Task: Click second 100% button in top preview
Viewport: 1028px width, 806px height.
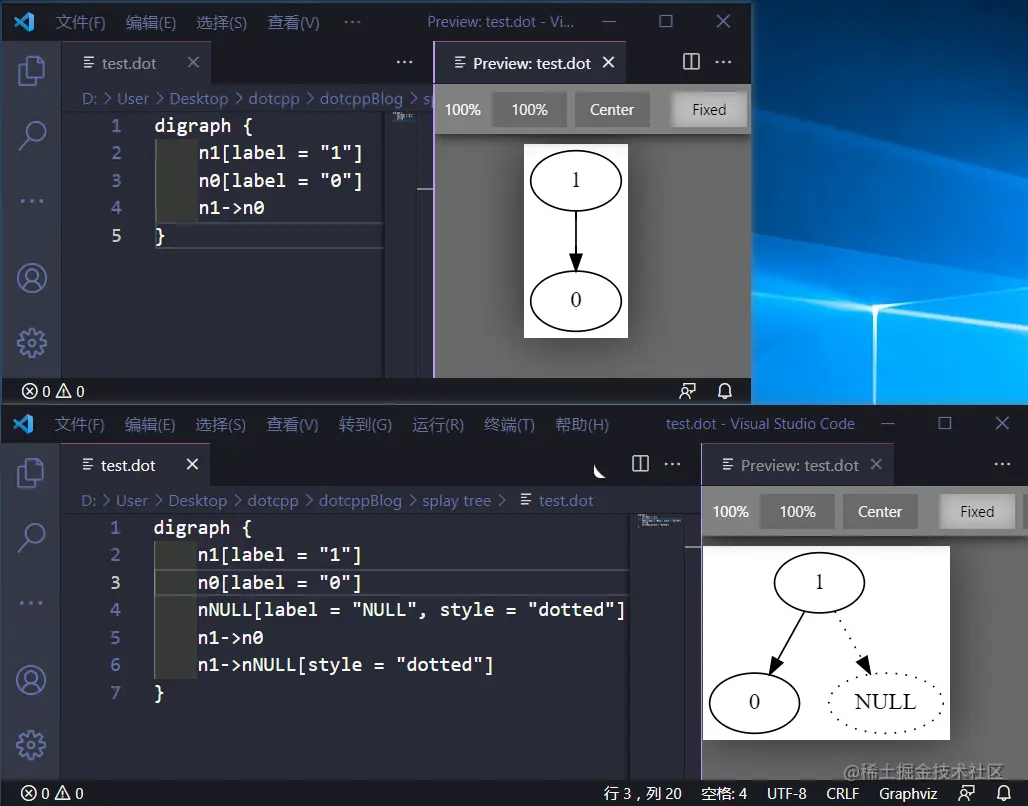Action: pos(530,110)
